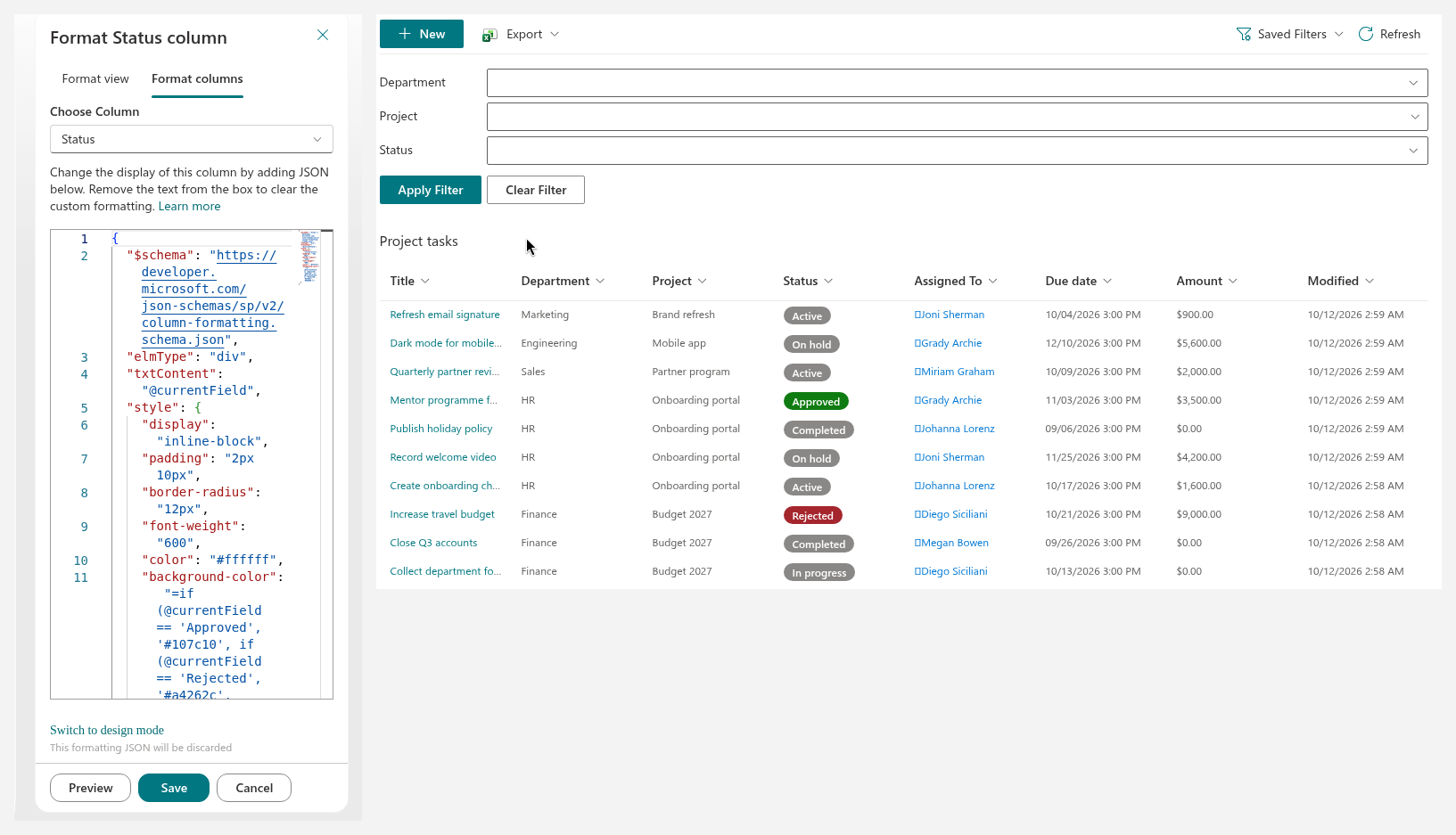Select the Format columns tab

(x=197, y=78)
